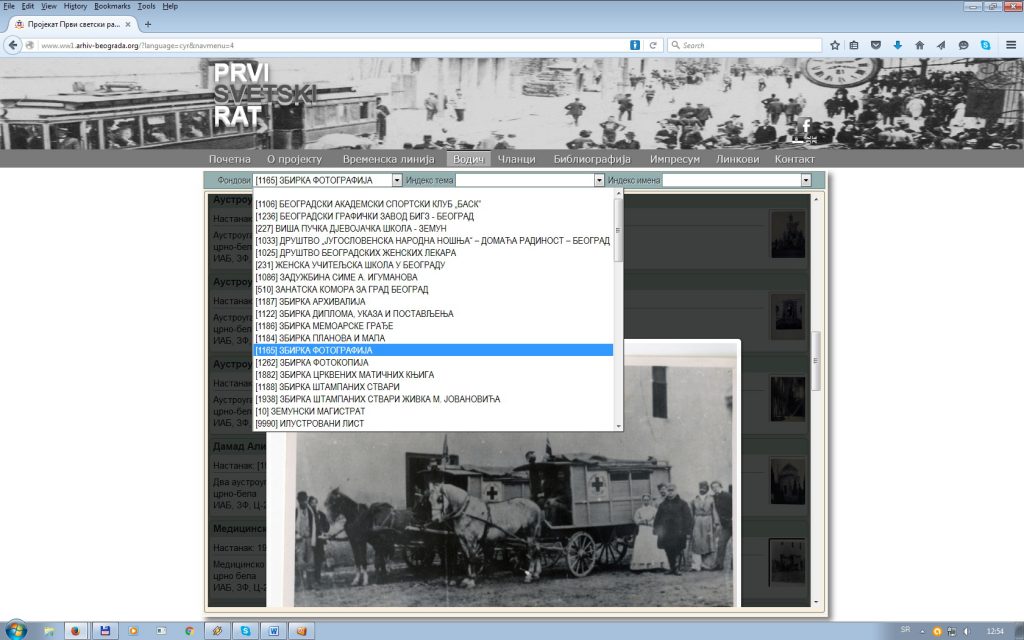The height and width of the screenshot is (640, 1024).
Task: Go to the Библиографија page
Action: 592,159
